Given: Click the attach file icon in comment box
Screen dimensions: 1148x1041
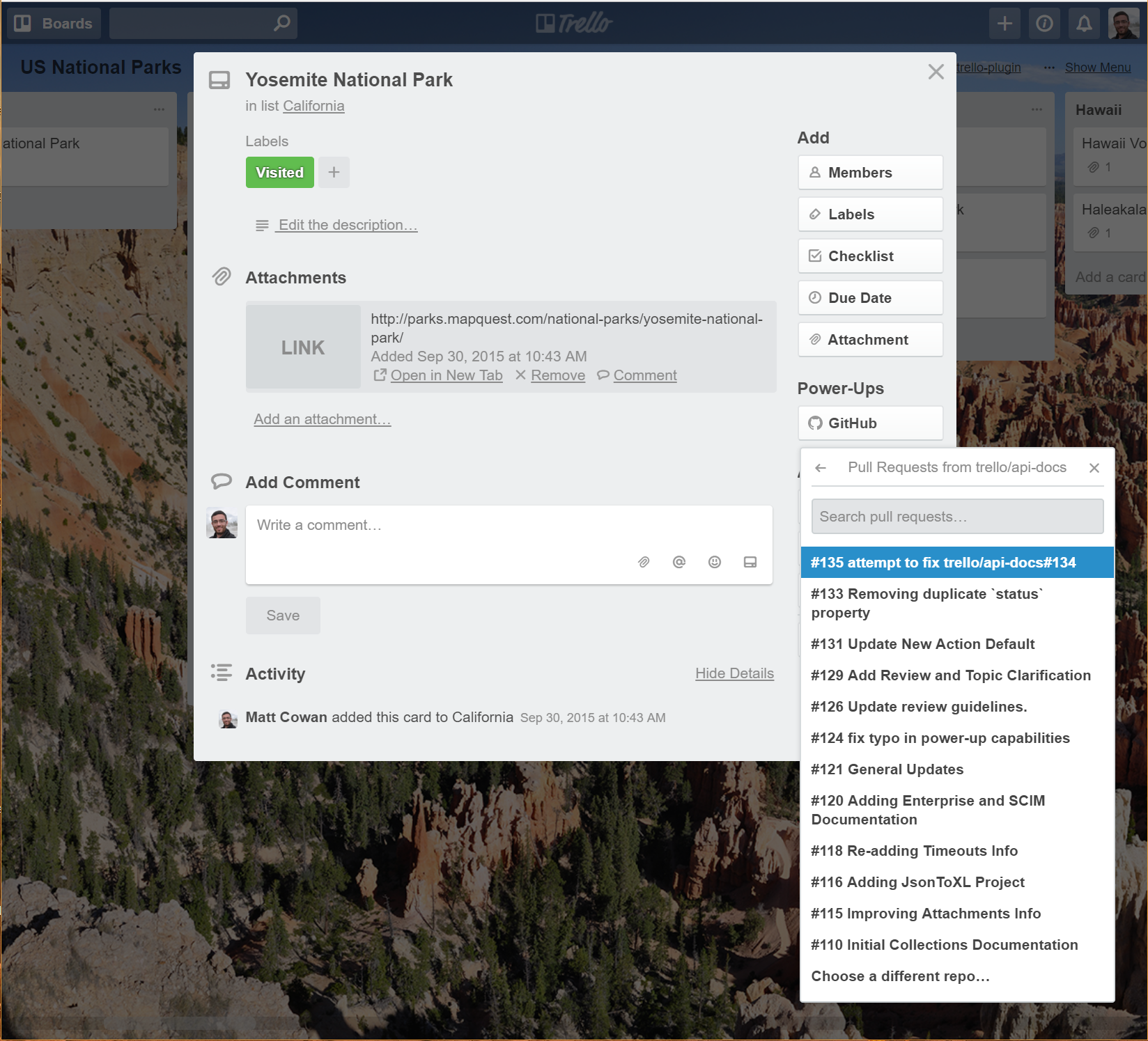Looking at the screenshot, I should (644, 562).
